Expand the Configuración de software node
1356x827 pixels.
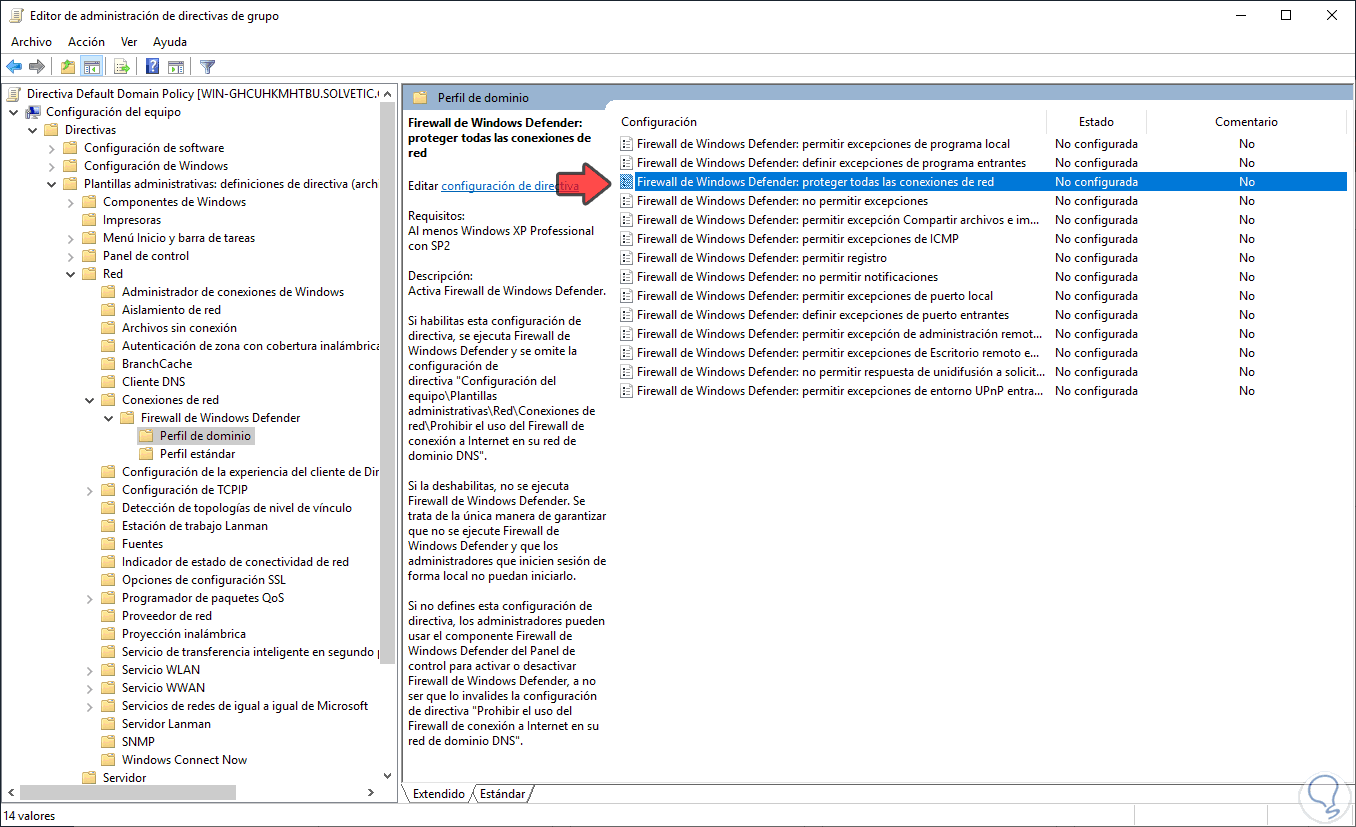[52, 148]
